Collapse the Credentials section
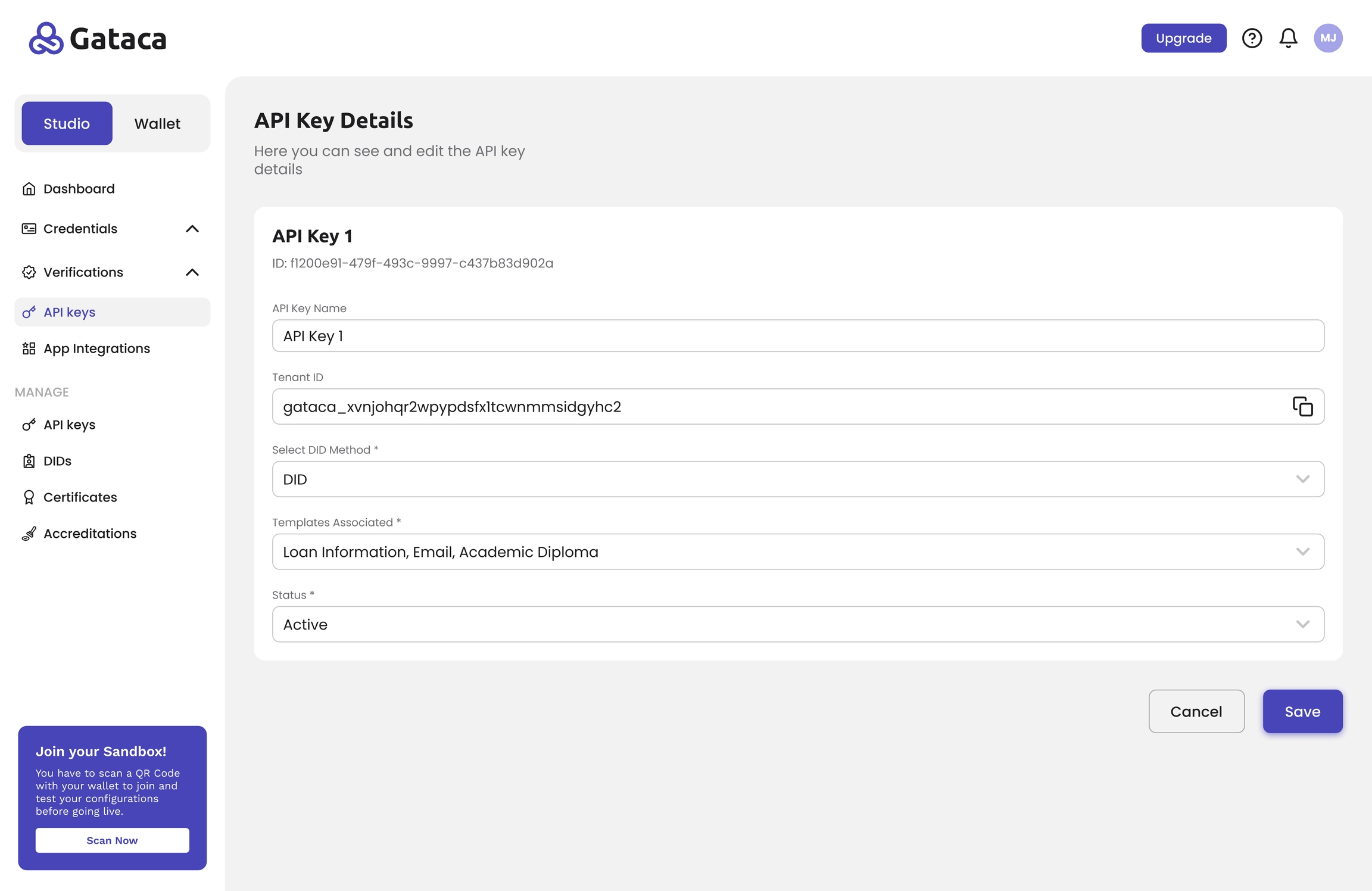 [x=192, y=229]
